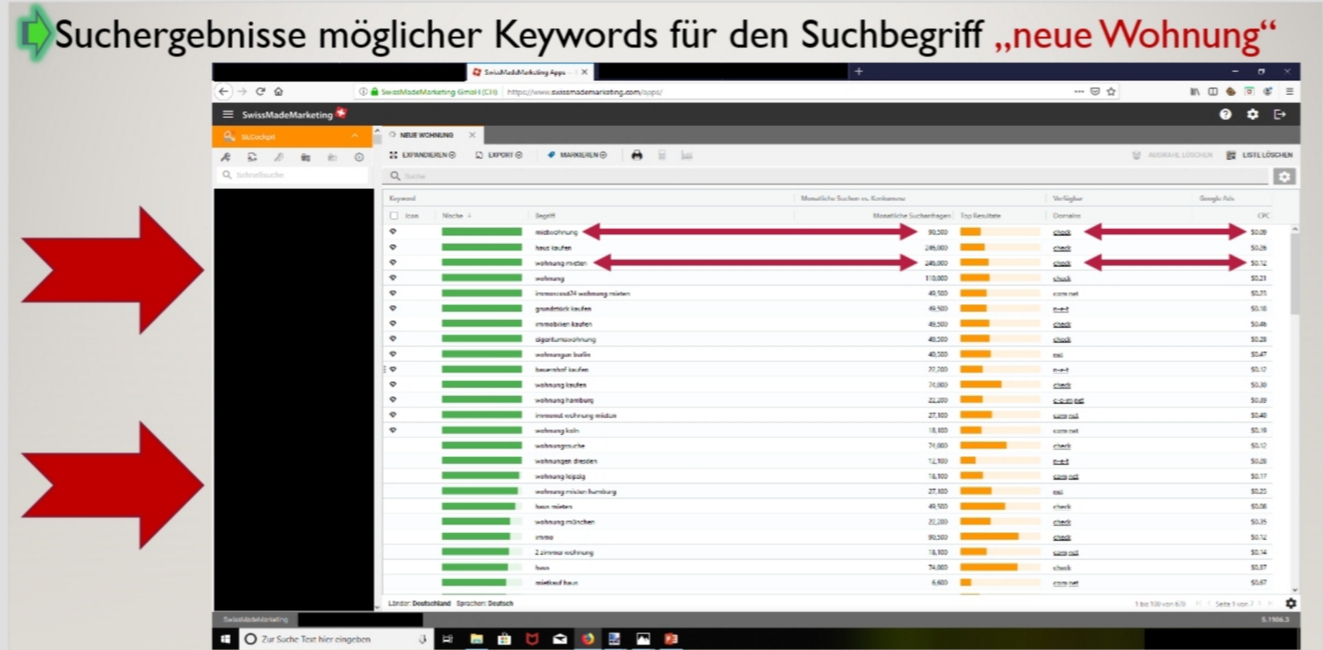Screen dimensions: 1323x650
Task: Open table settings gear beside search bar
Action: coord(1284,176)
